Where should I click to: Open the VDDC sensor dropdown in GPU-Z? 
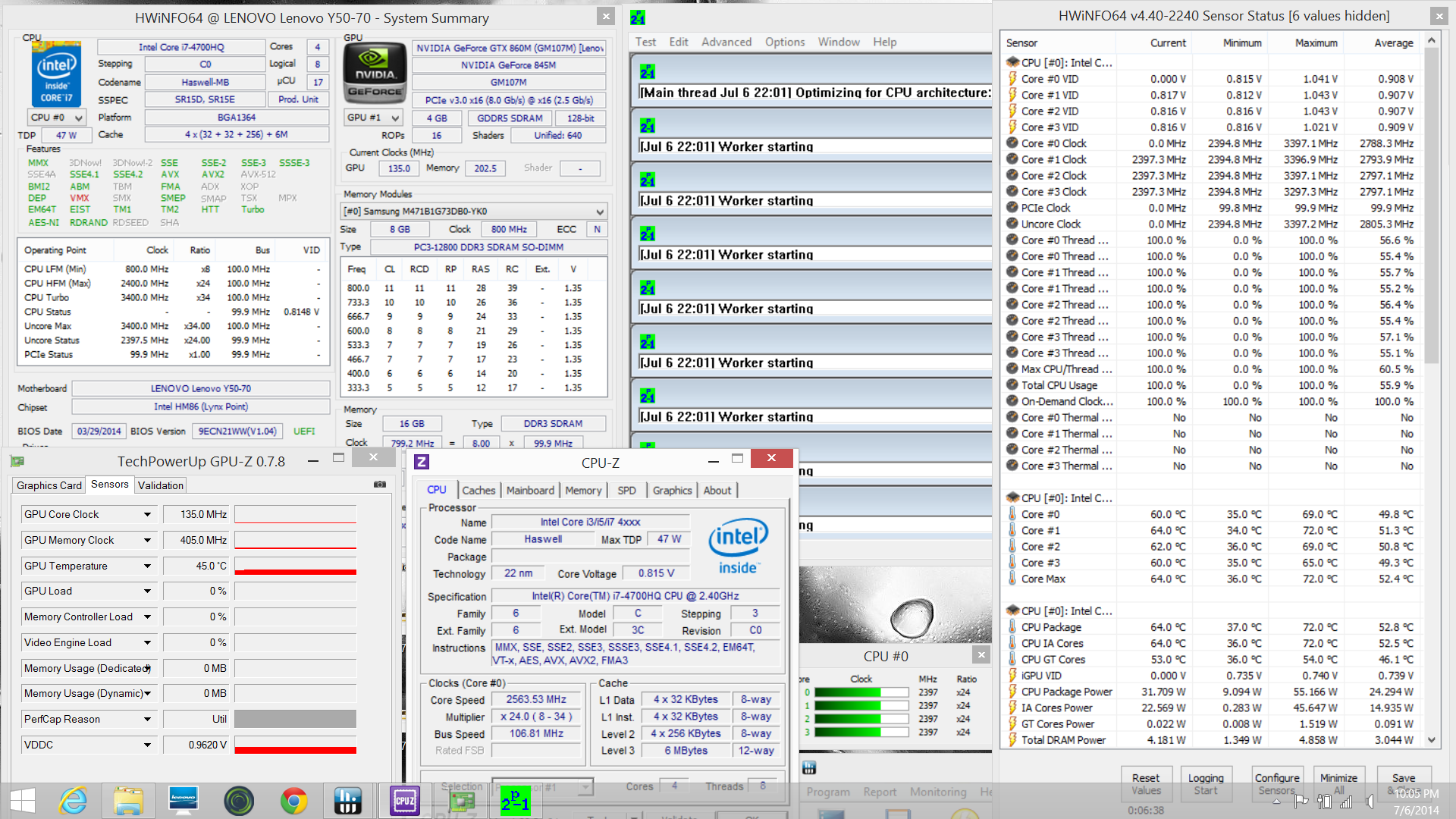click(147, 745)
